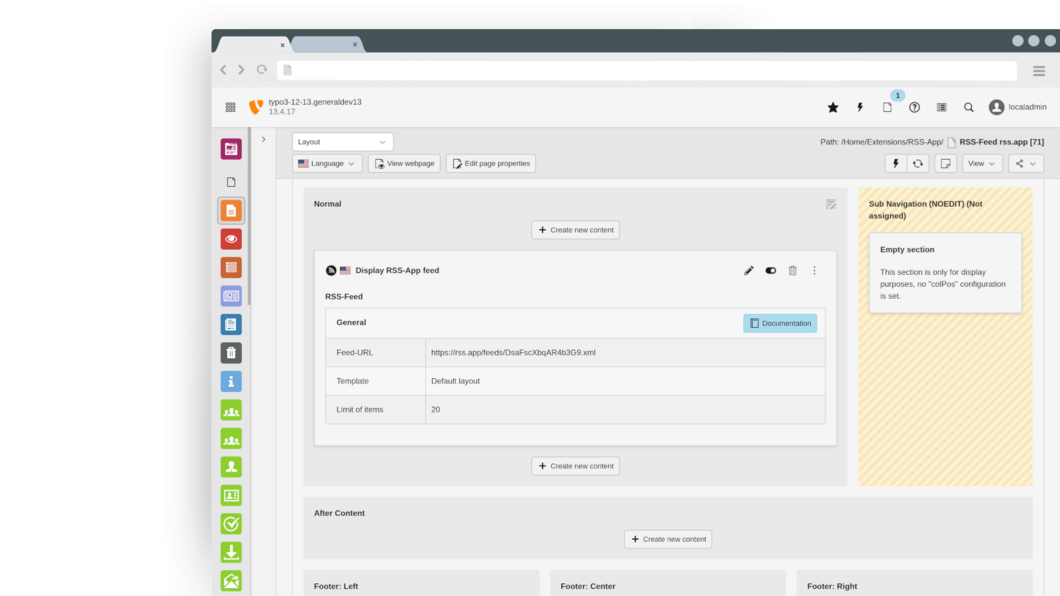
Task: Open the RSS feed Documentation button
Action: (x=780, y=322)
